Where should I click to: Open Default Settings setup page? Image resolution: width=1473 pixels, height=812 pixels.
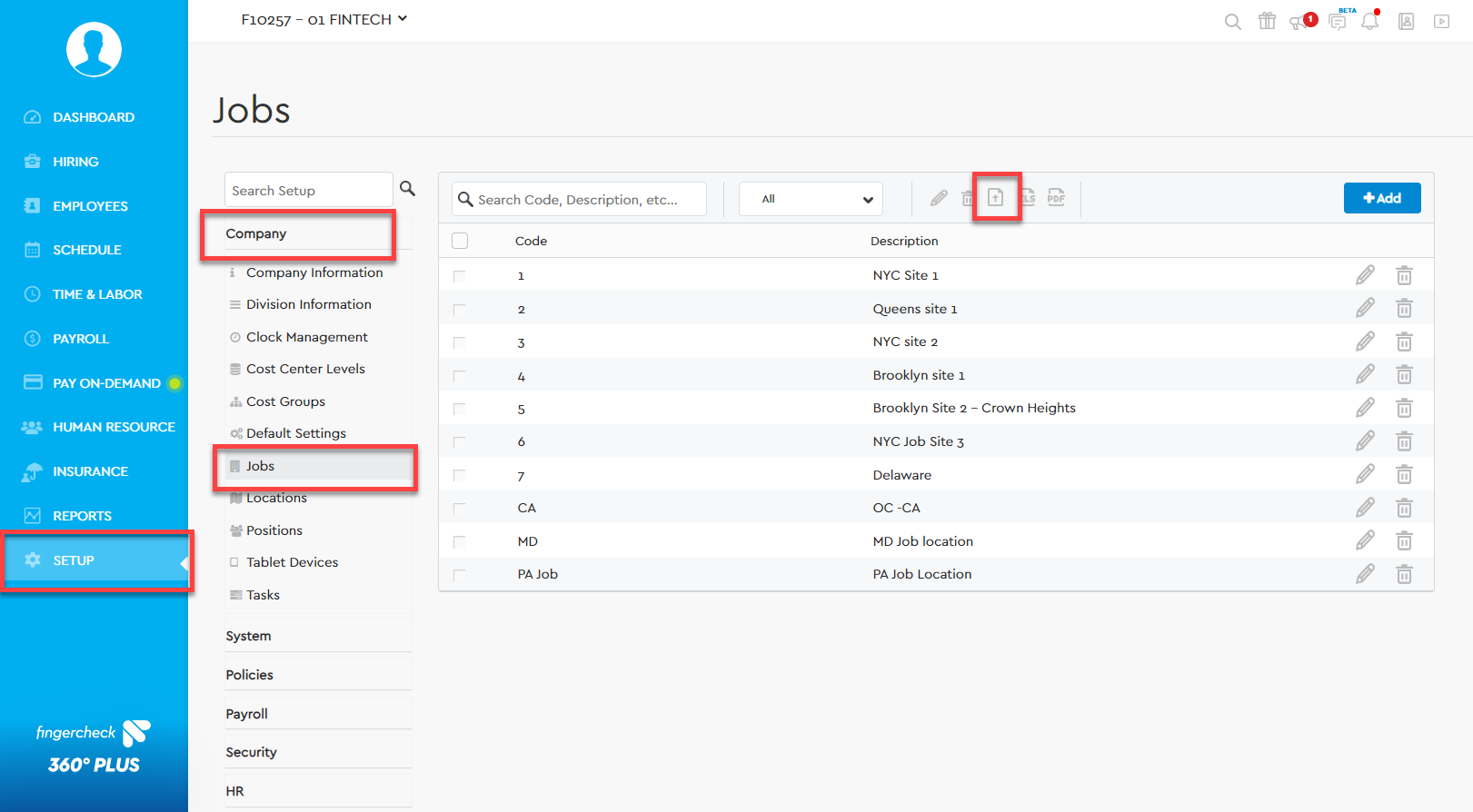pyautogui.click(x=296, y=433)
